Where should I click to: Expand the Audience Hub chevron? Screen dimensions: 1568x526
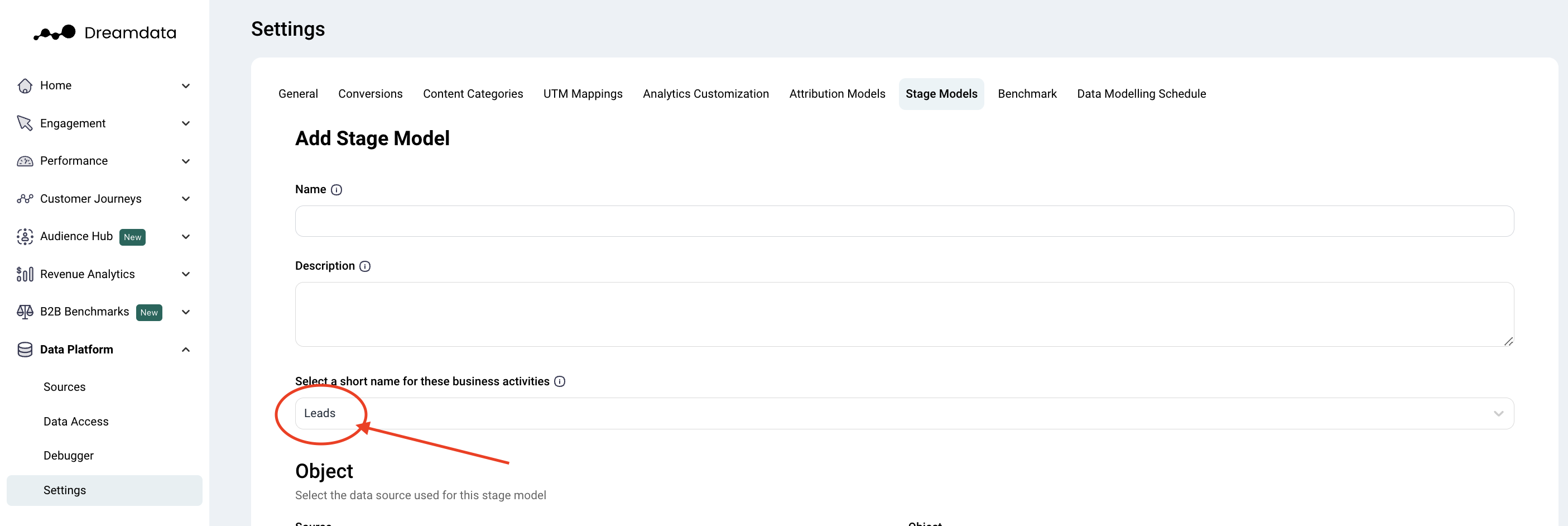(x=186, y=237)
